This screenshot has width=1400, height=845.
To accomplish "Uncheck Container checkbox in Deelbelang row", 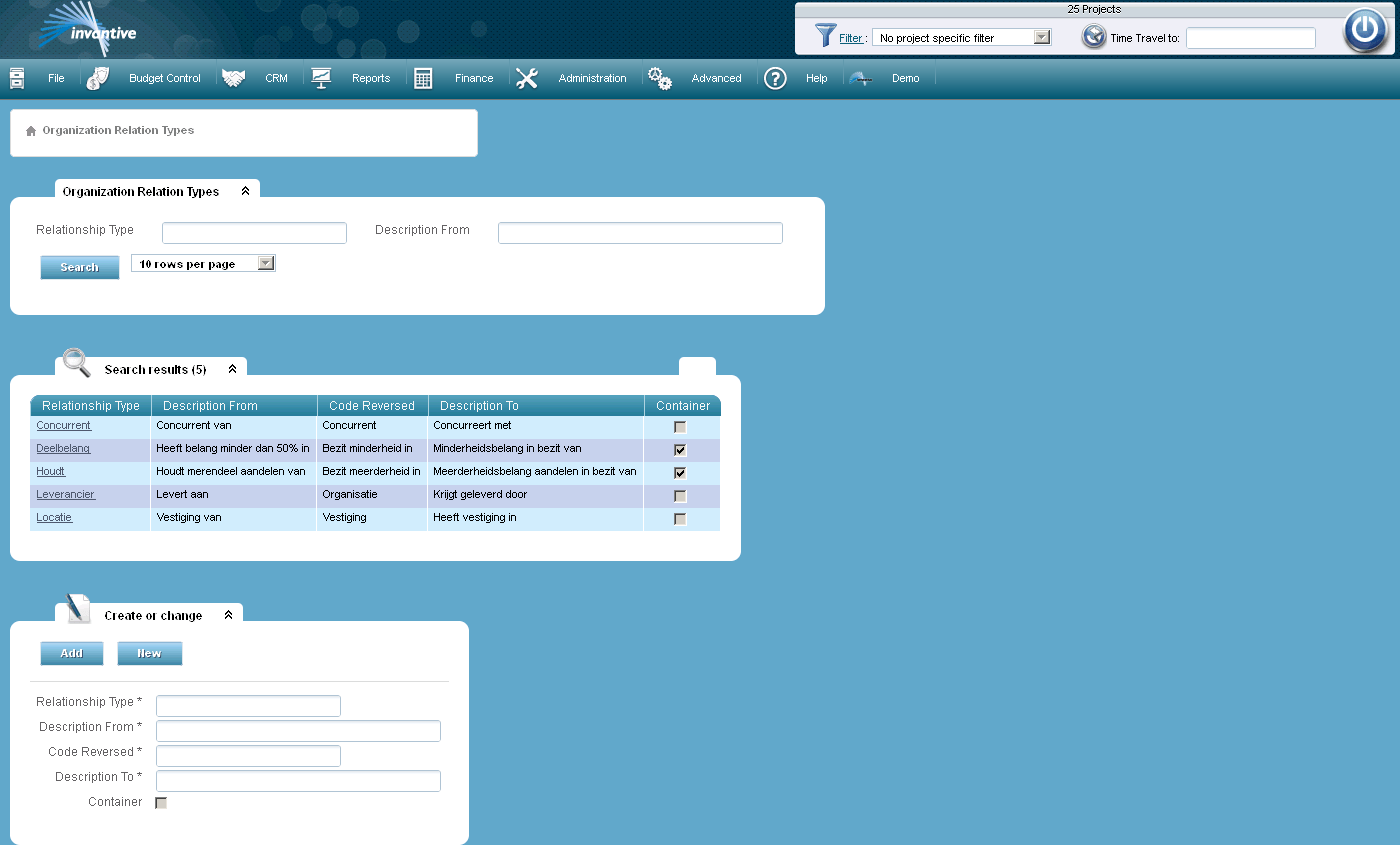I will (x=680, y=450).
